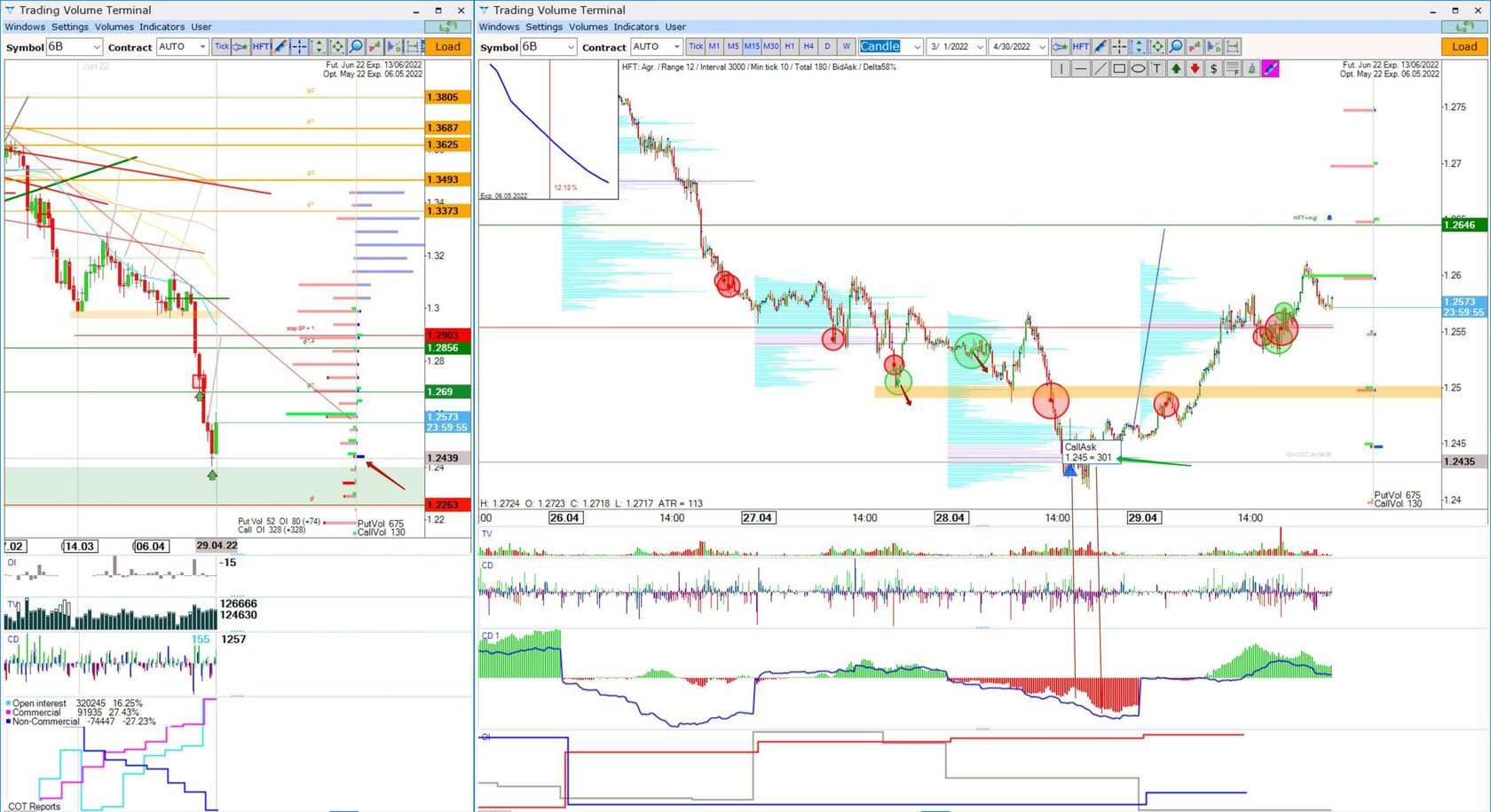Select the horizontal line drawing tool
This screenshot has width=1491, height=812.
coord(1080,68)
